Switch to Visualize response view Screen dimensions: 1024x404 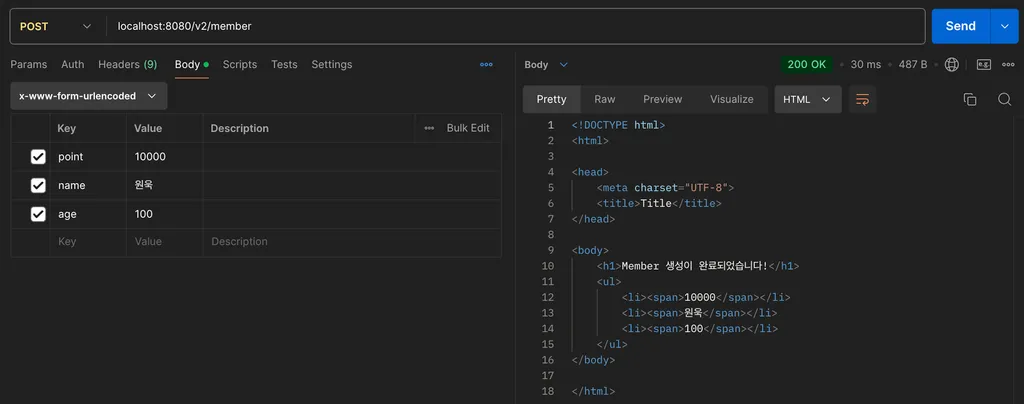[x=731, y=99]
